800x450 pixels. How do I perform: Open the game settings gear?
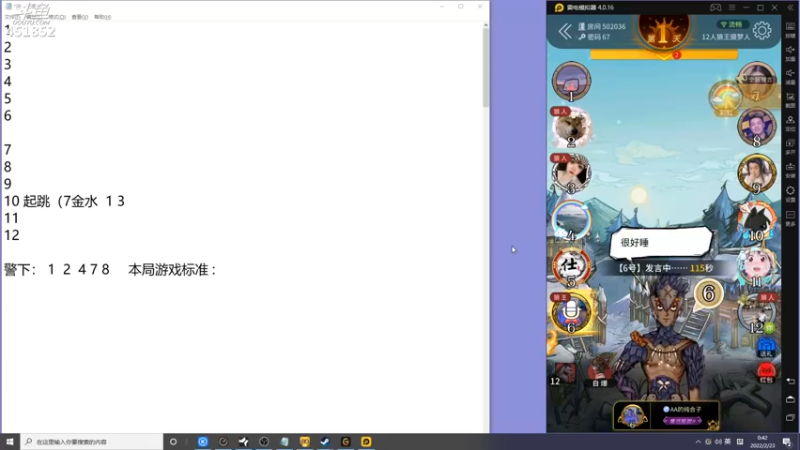point(762,31)
